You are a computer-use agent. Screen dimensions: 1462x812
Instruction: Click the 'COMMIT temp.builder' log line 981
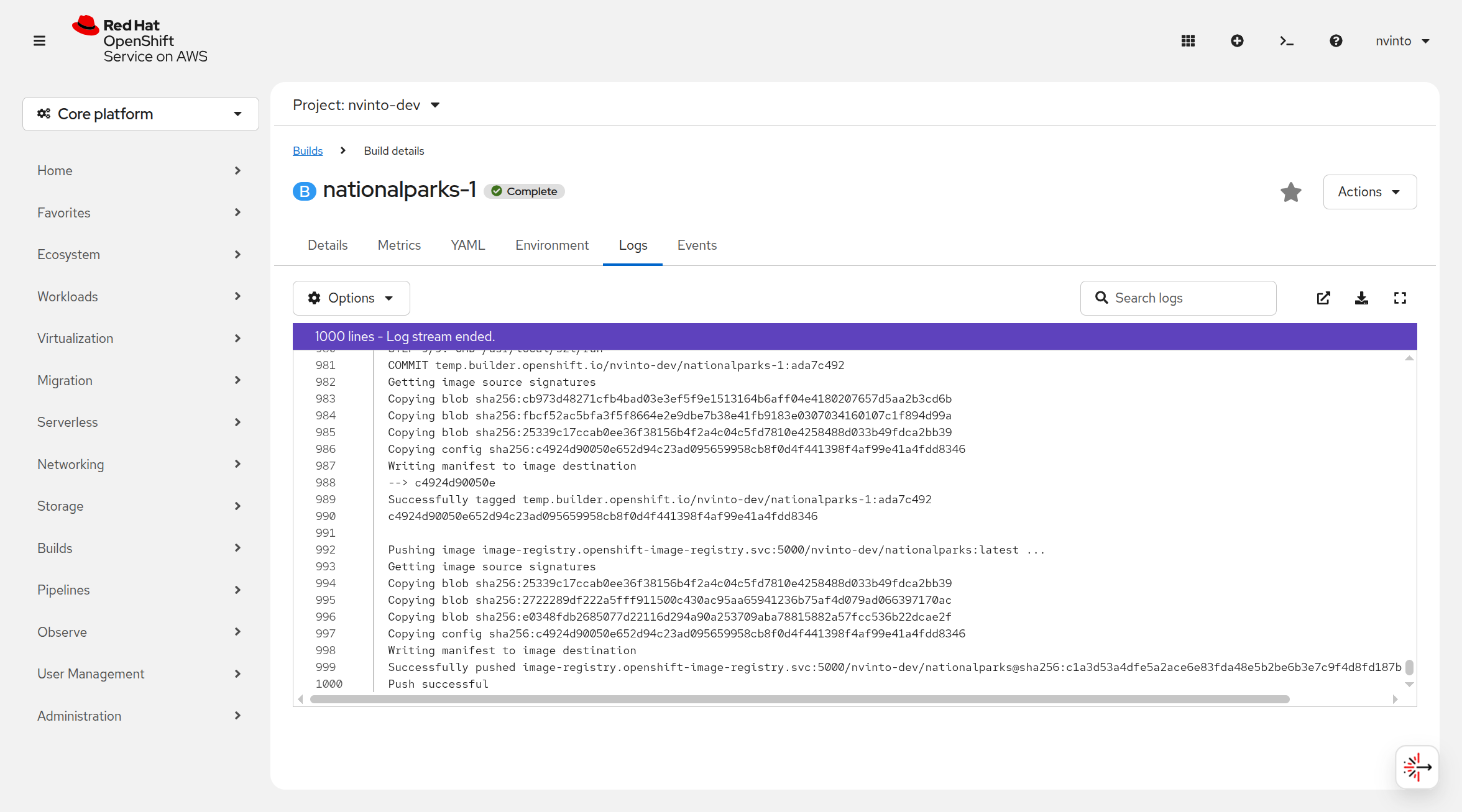point(616,365)
